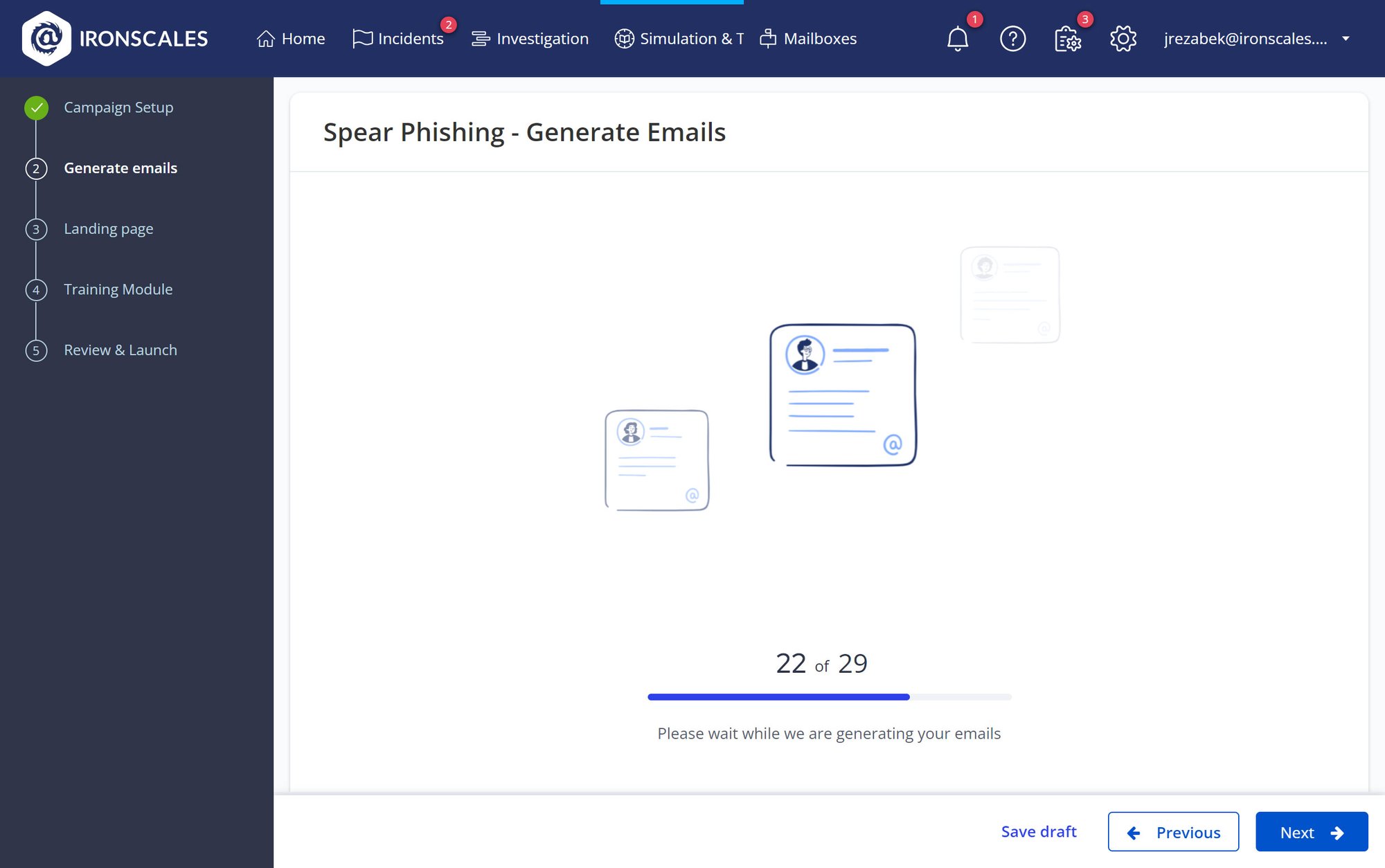Interact with email generation progress bar
The height and width of the screenshot is (868, 1385).
pyautogui.click(x=829, y=696)
